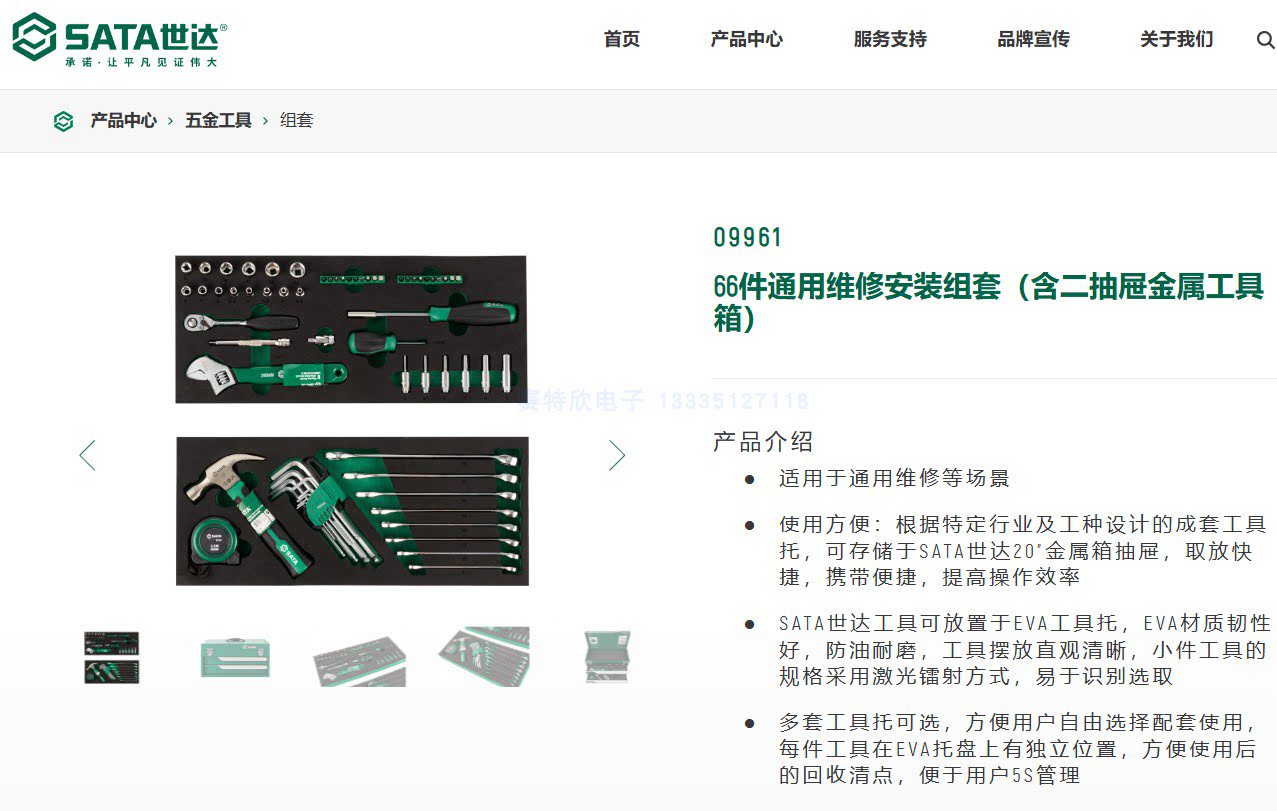Viewport: 1277px width, 811px height.
Task: Select the closed metal toolbox thumbnail
Action: [235, 657]
